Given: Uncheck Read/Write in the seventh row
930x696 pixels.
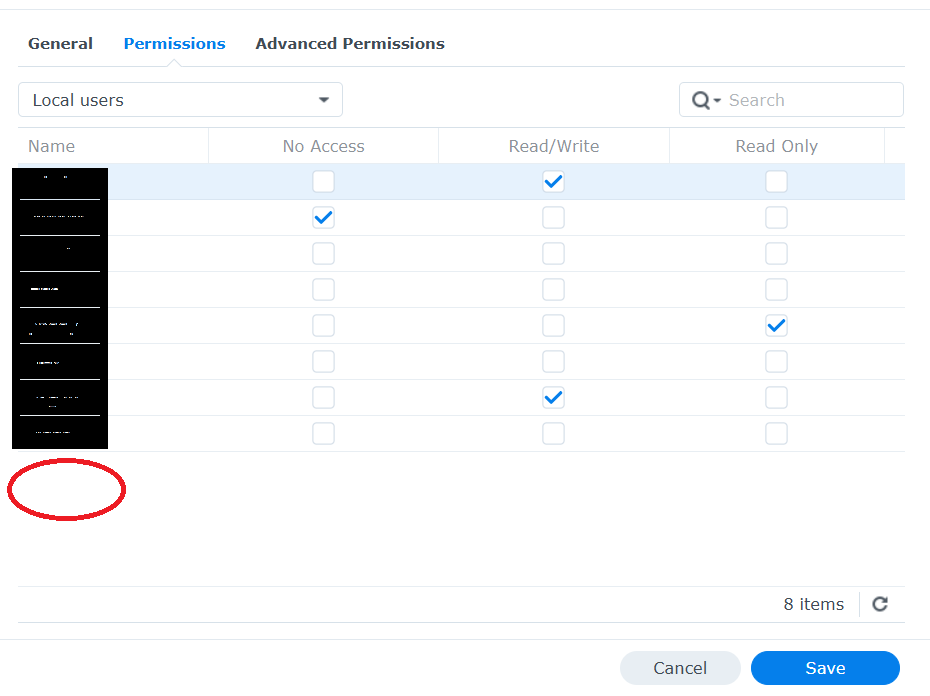Looking at the screenshot, I should [553, 398].
